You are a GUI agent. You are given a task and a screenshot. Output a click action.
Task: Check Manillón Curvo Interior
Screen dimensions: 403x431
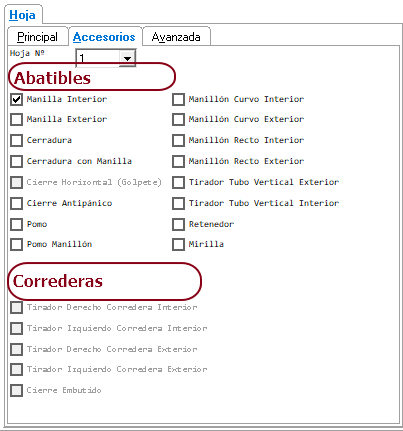click(x=178, y=99)
